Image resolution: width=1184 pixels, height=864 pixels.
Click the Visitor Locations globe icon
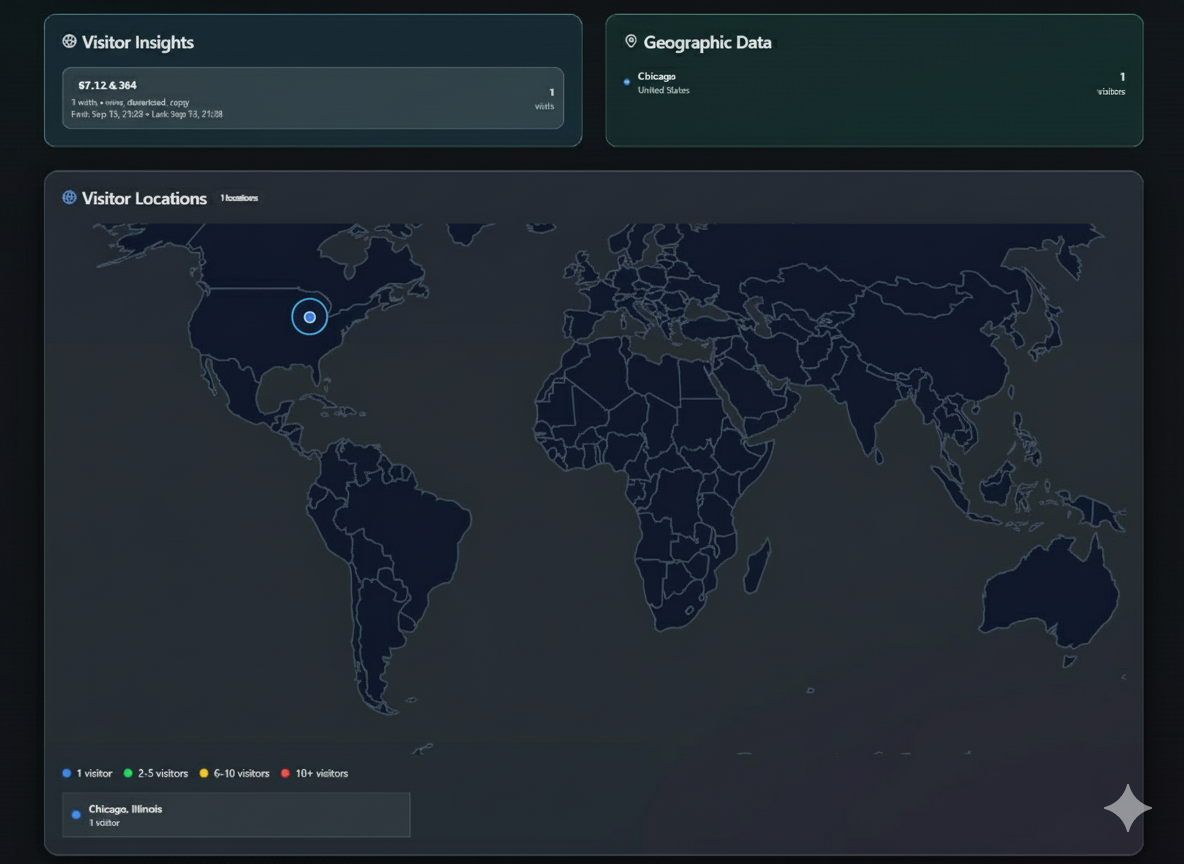click(x=69, y=198)
